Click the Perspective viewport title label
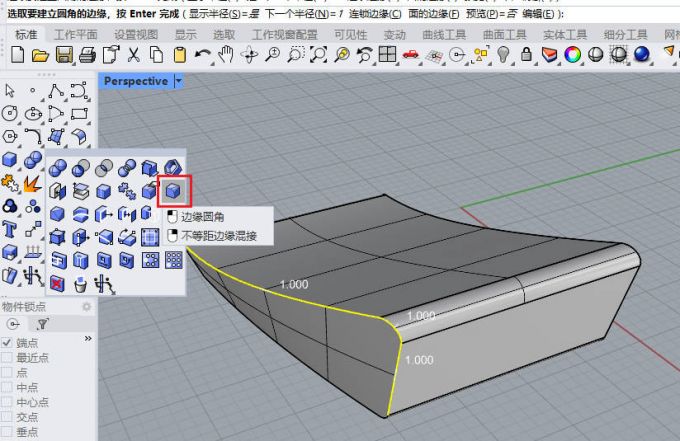The height and width of the screenshot is (441, 680). pos(136,81)
